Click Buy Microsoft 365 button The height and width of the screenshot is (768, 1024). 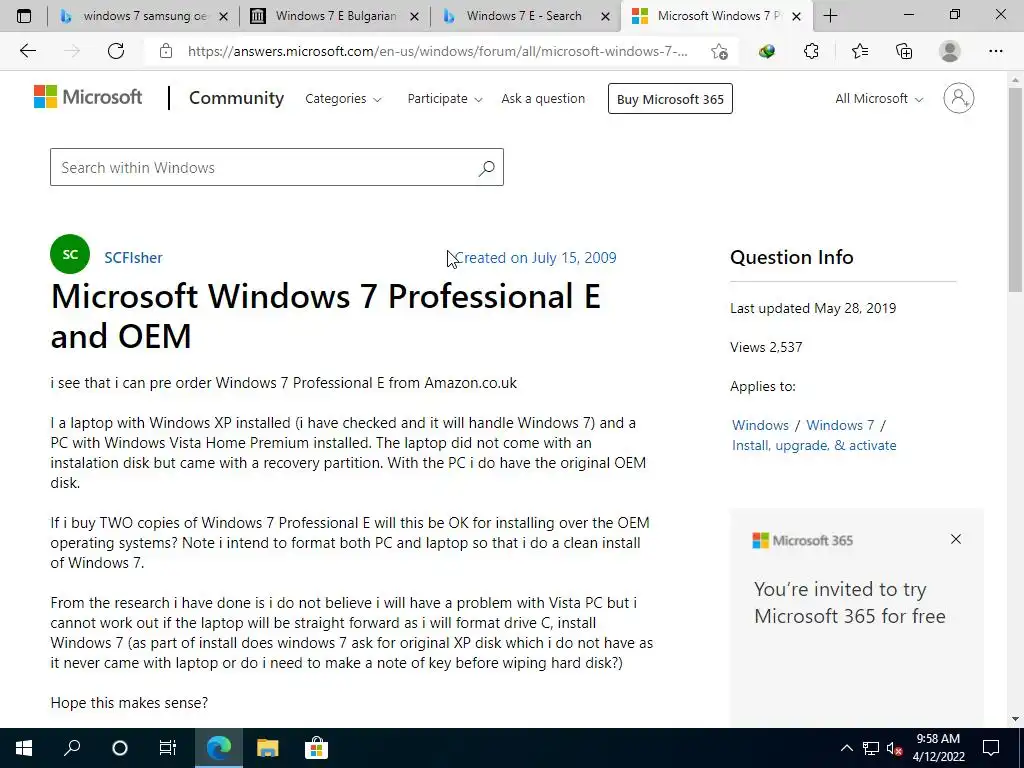(x=670, y=99)
